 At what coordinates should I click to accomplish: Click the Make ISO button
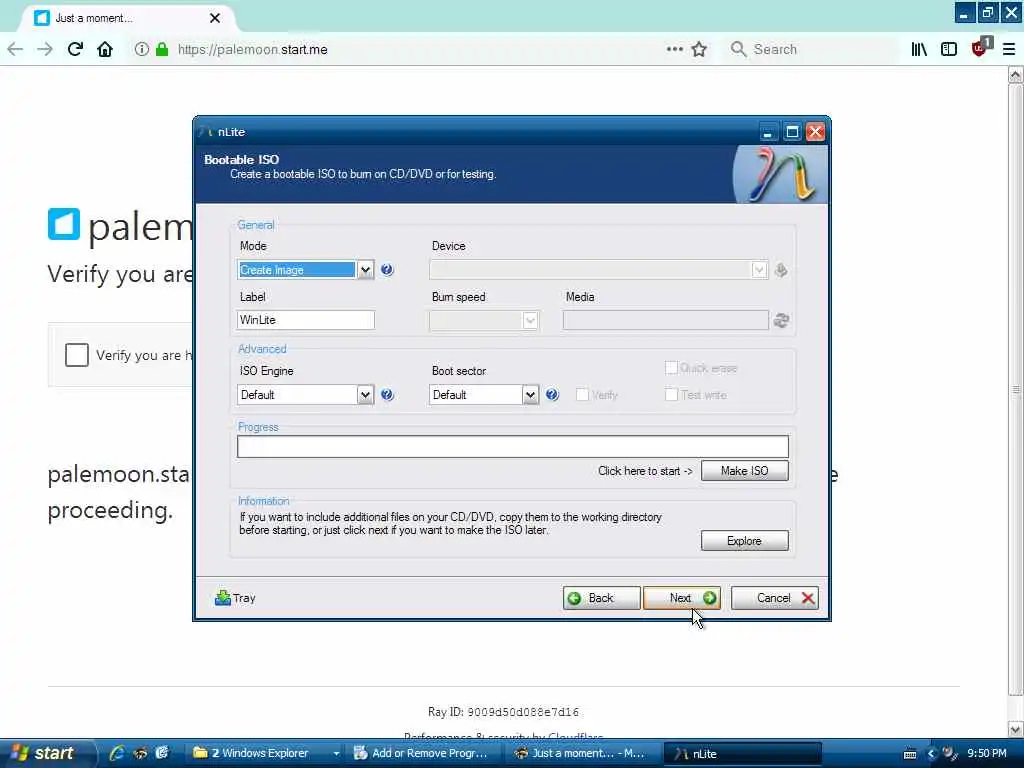tap(744, 471)
